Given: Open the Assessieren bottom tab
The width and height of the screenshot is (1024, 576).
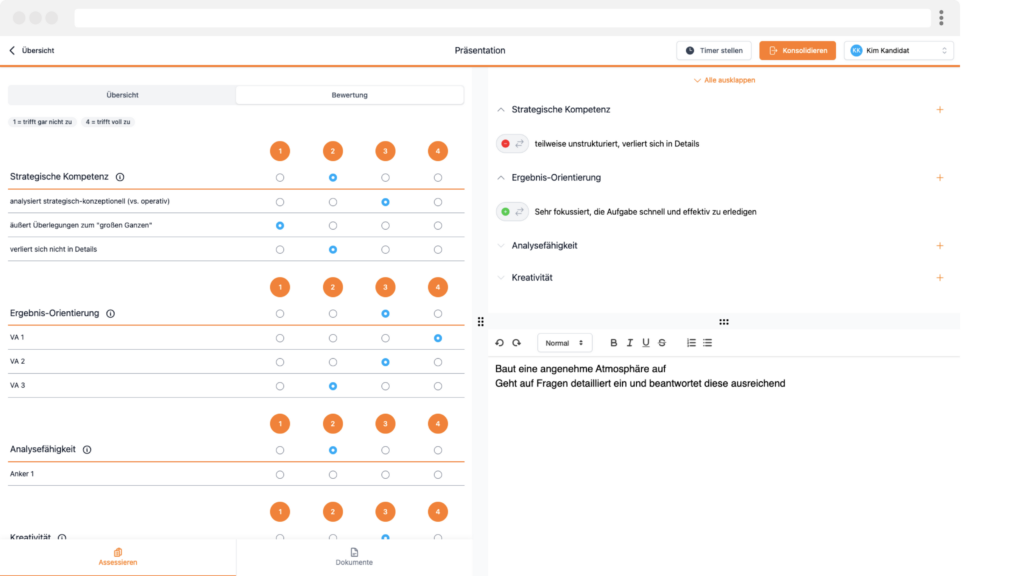Looking at the screenshot, I should pyautogui.click(x=118, y=557).
